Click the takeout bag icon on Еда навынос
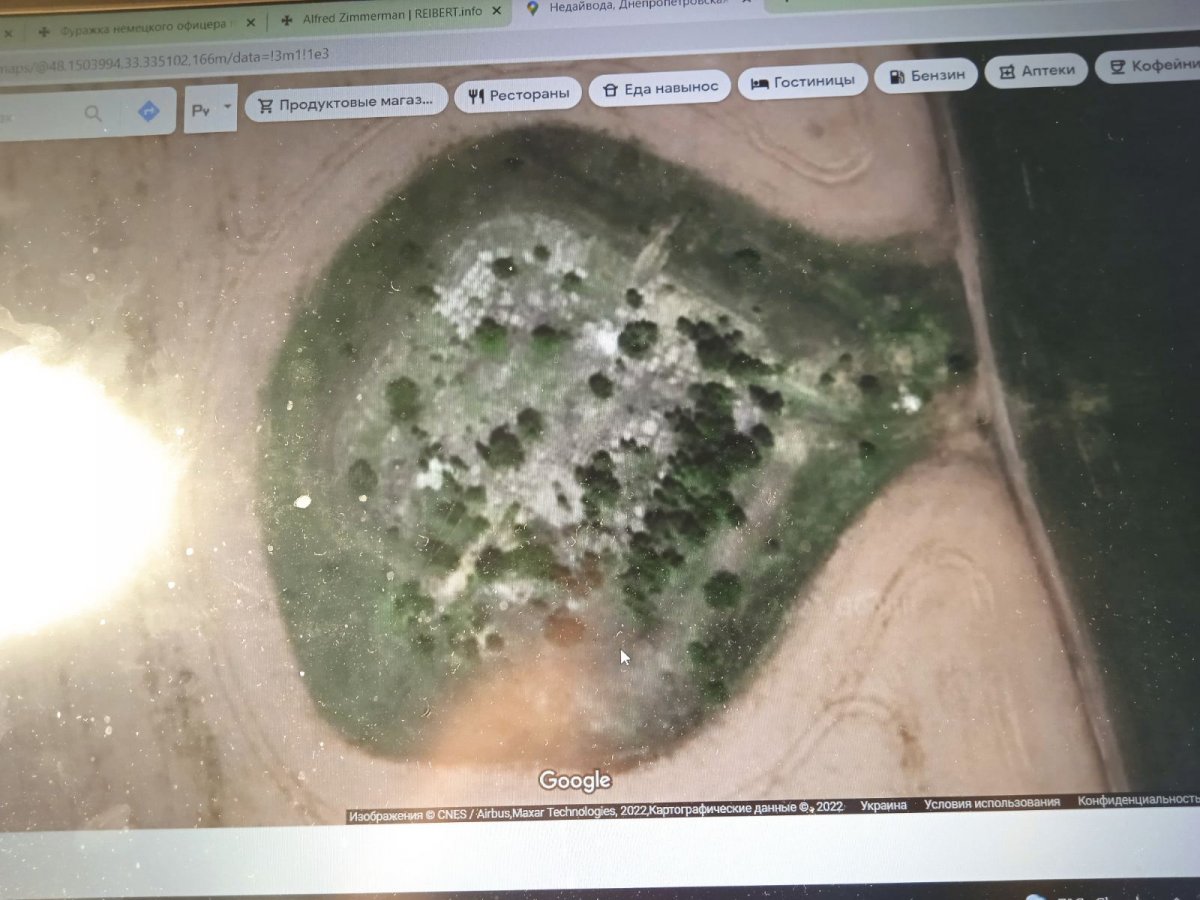The width and height of the screenshot is (1200, 900). pos(609,89)
